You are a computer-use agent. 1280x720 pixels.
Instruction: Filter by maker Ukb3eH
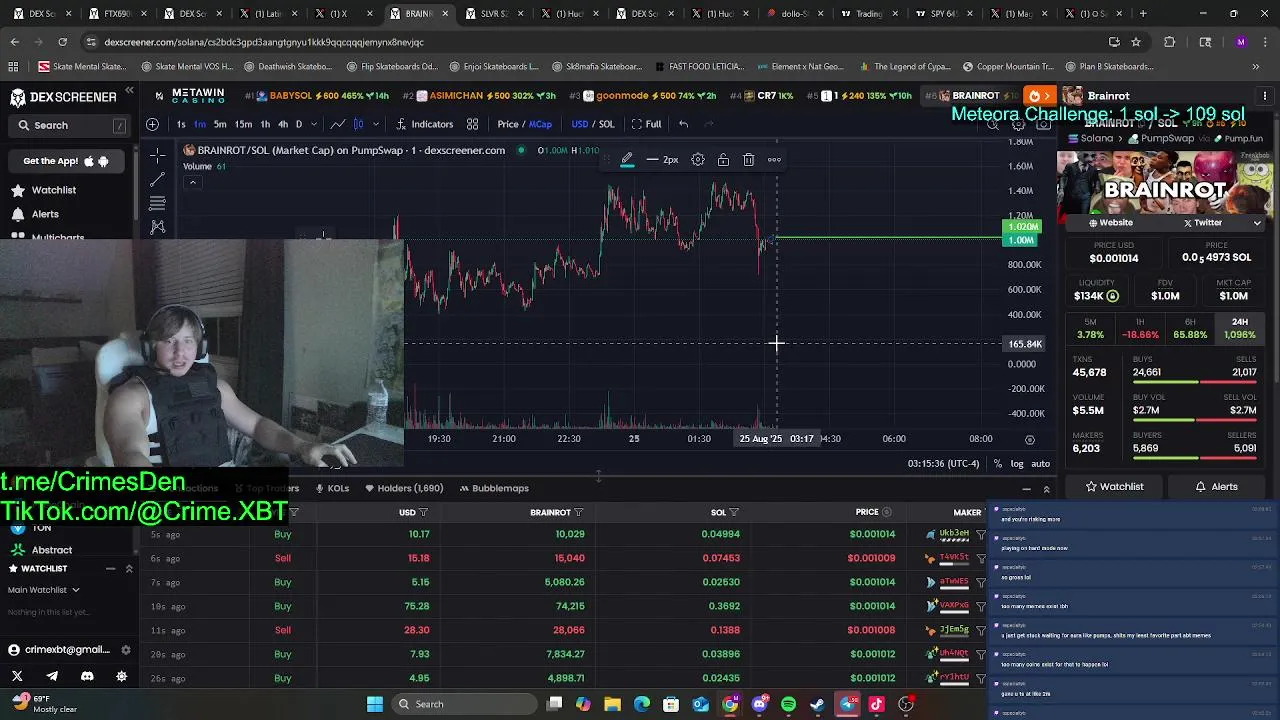point(981,534)
